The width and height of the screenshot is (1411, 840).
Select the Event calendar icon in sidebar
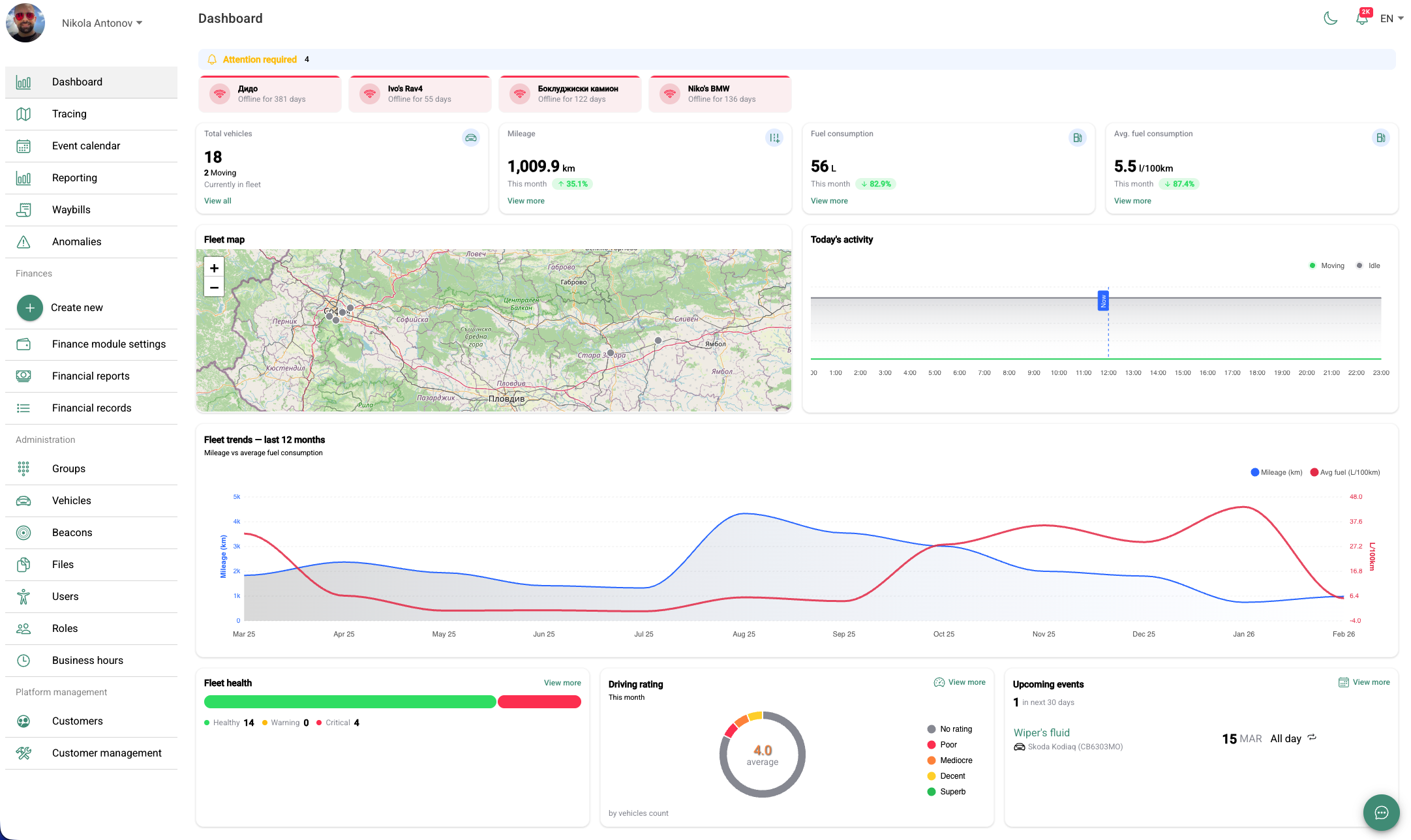[x=23, y=145]
